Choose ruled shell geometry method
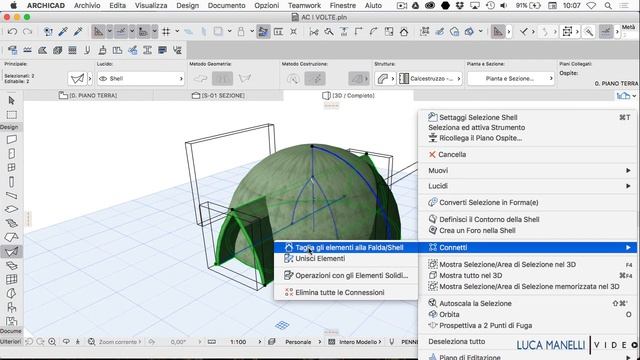 (x=245, y=78)
